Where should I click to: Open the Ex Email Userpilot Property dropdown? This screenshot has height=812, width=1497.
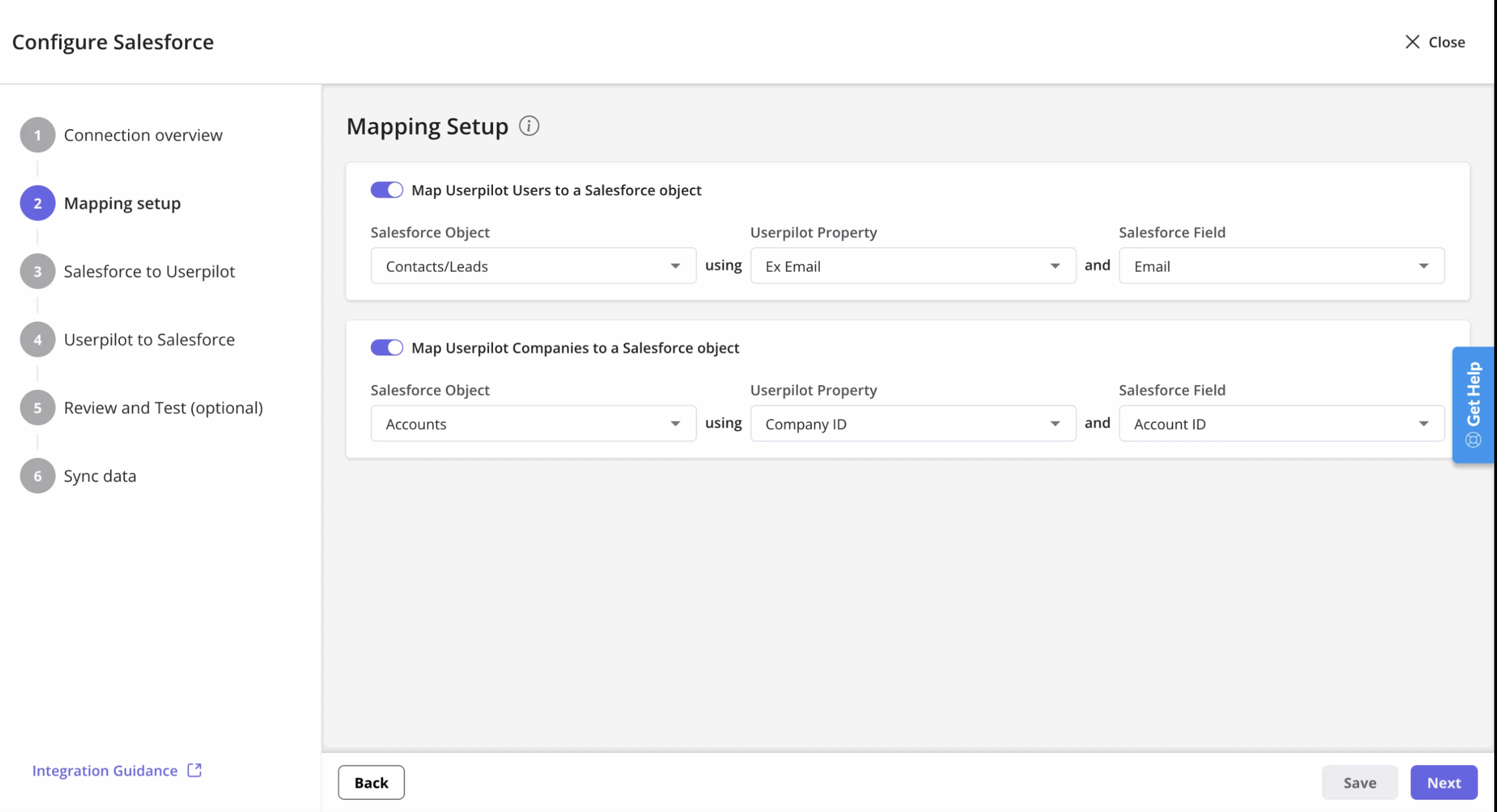point(913,266)
